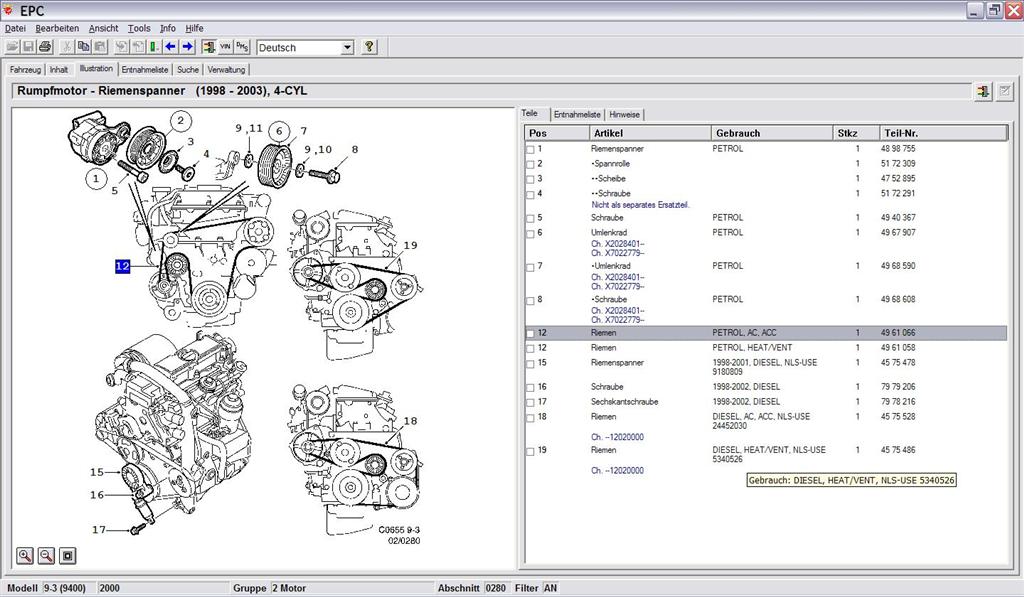Viewport: 1024px width, 597px height.
Task: Check the box for Pos 1 Riemenspanner
Action: [x=530, y=150]
